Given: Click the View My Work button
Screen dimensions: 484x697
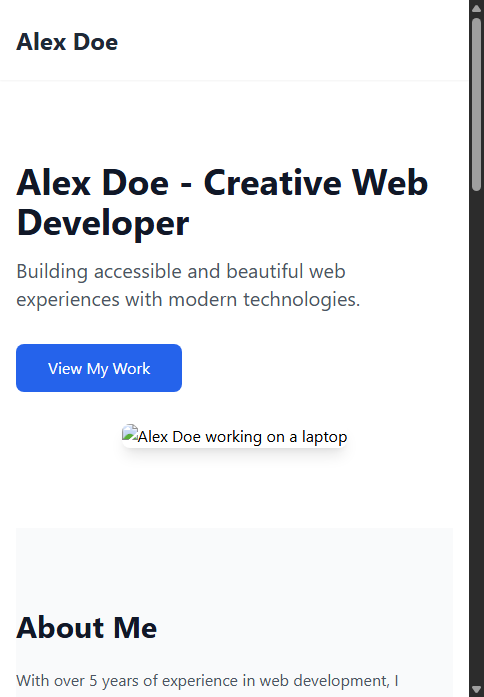Looking at the screenshot, I should point(99,368).
